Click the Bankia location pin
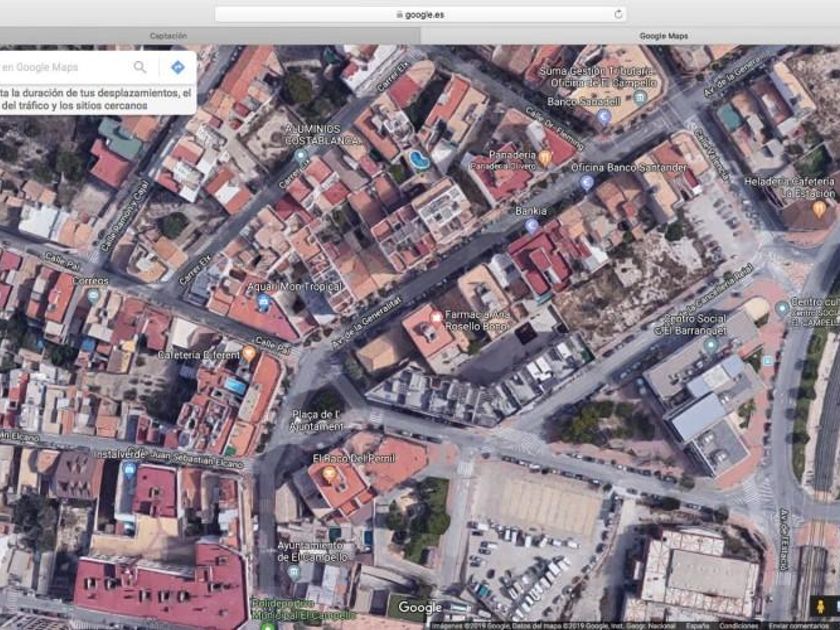 point(532,227)
